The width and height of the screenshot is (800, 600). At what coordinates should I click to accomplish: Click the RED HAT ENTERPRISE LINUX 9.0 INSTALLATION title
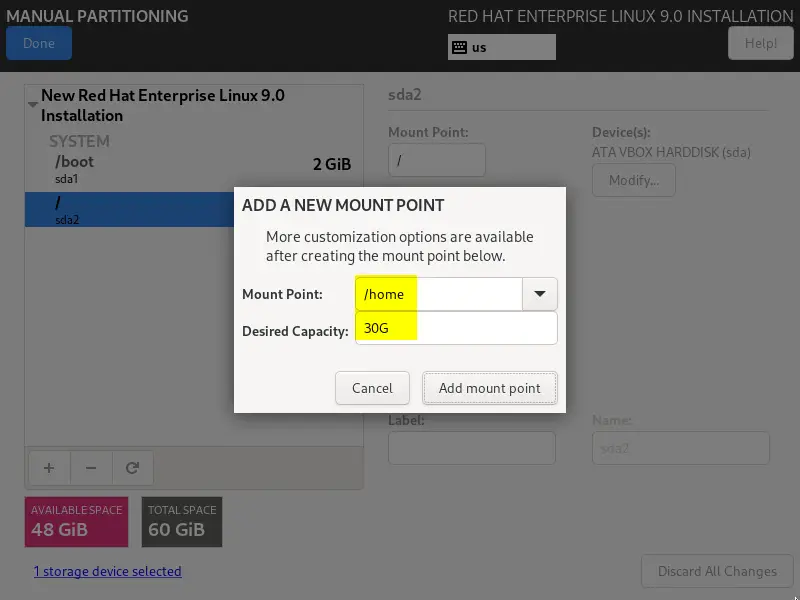[620, 16]
